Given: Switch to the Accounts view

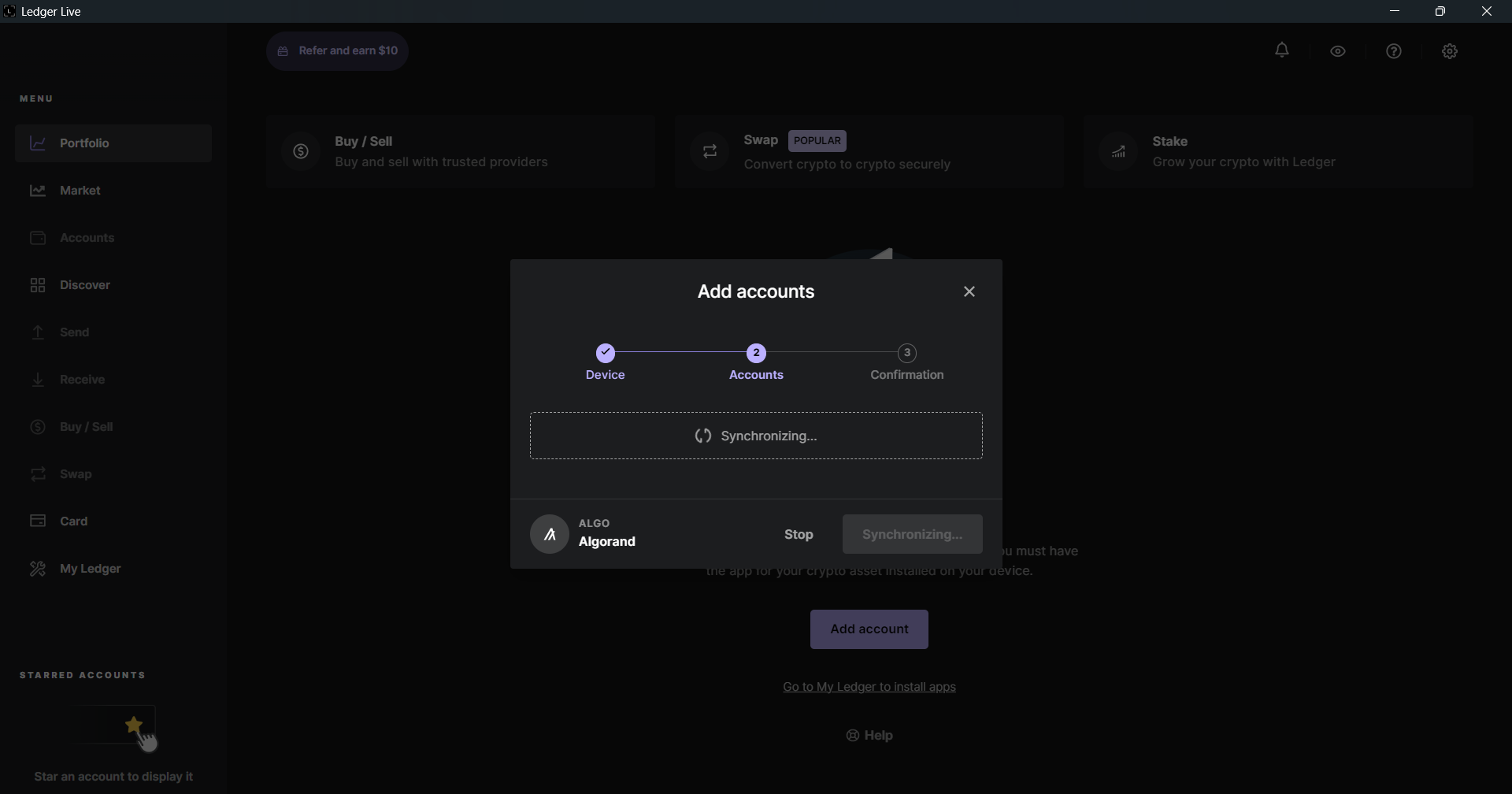Looking at the screenshot, I should [87, 237].
